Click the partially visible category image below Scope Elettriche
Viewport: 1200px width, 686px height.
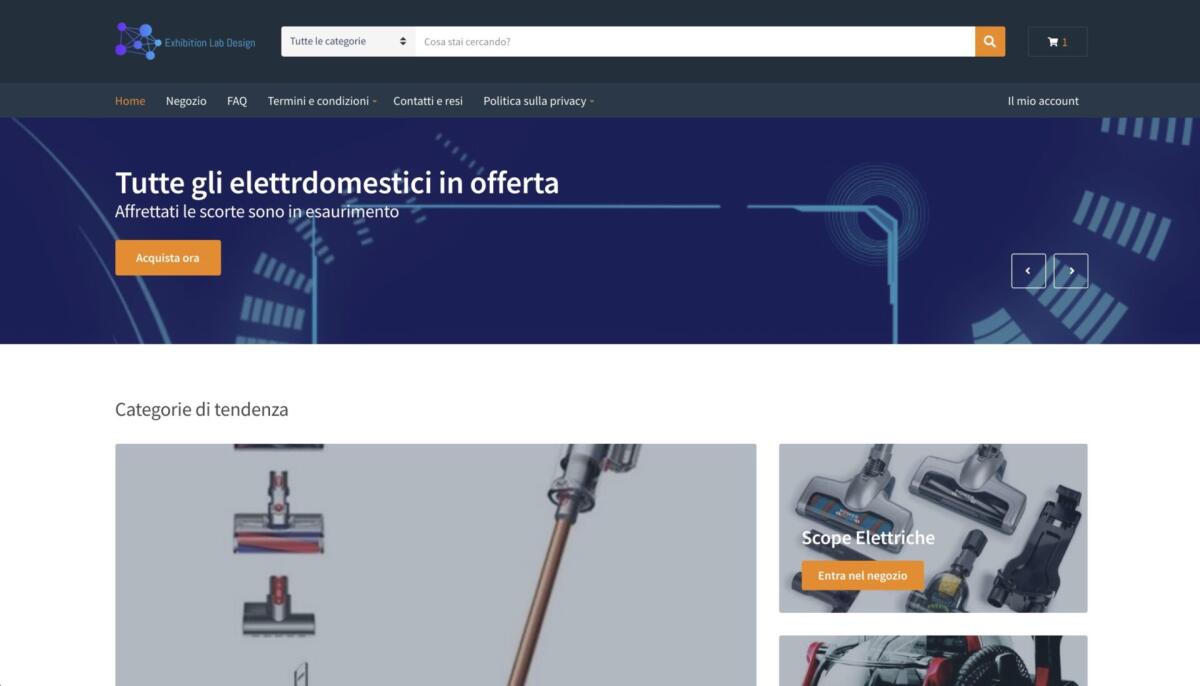click(x=933, y=661)
